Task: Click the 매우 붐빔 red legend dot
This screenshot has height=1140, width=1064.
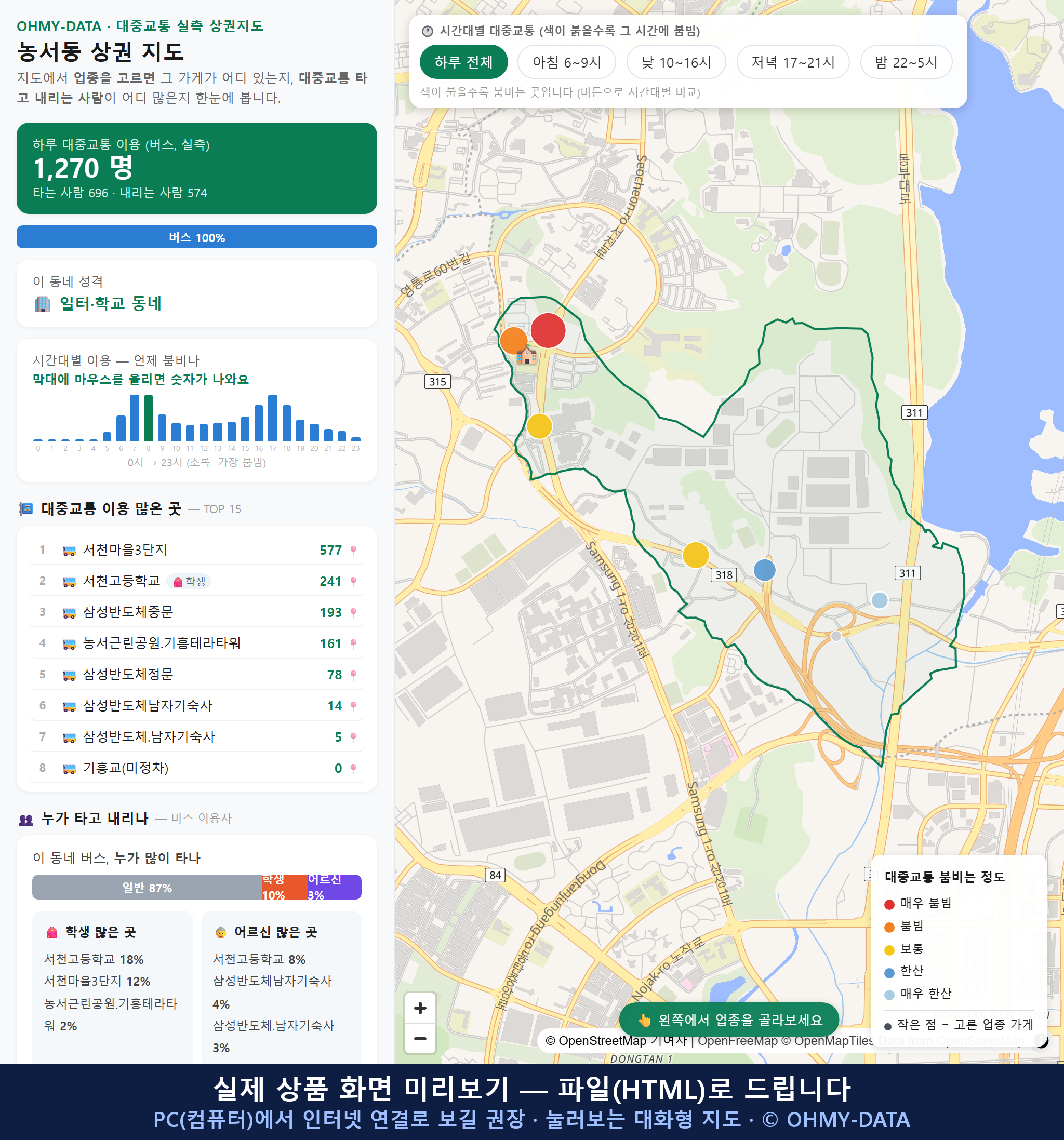Action: pyautogui.click(x=889, y=904)
